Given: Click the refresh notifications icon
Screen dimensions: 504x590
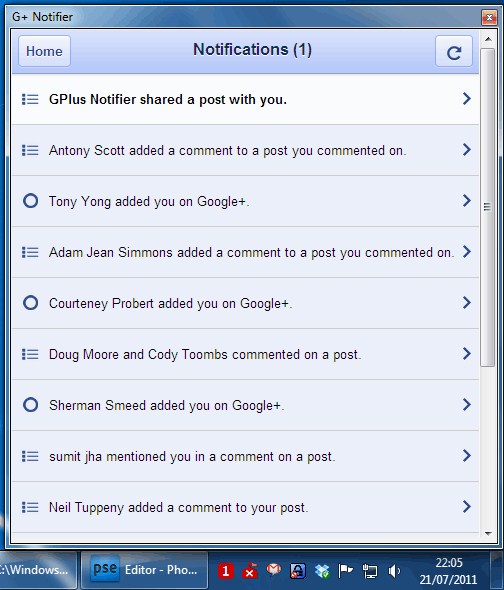Looking at the screenshot, I should pyautogui.click(x=454, y=52).
